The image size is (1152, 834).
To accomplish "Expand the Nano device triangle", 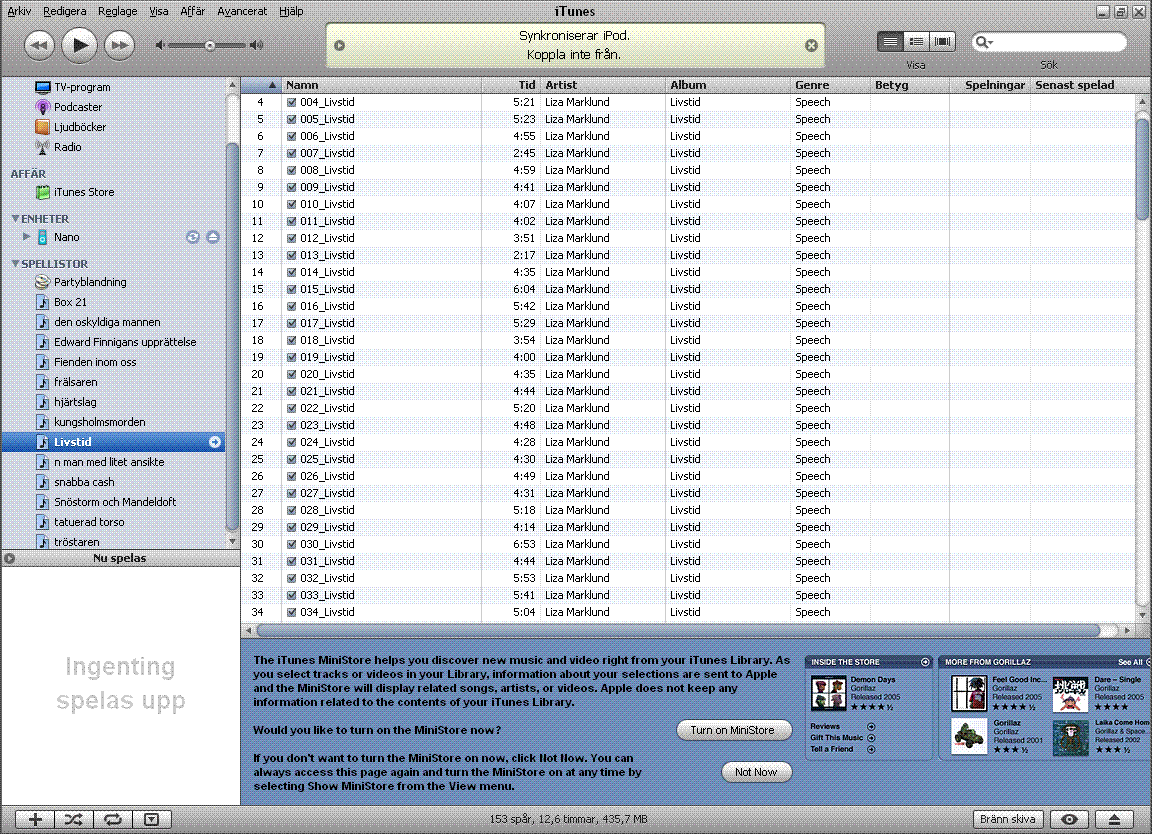I will (26, 237).
